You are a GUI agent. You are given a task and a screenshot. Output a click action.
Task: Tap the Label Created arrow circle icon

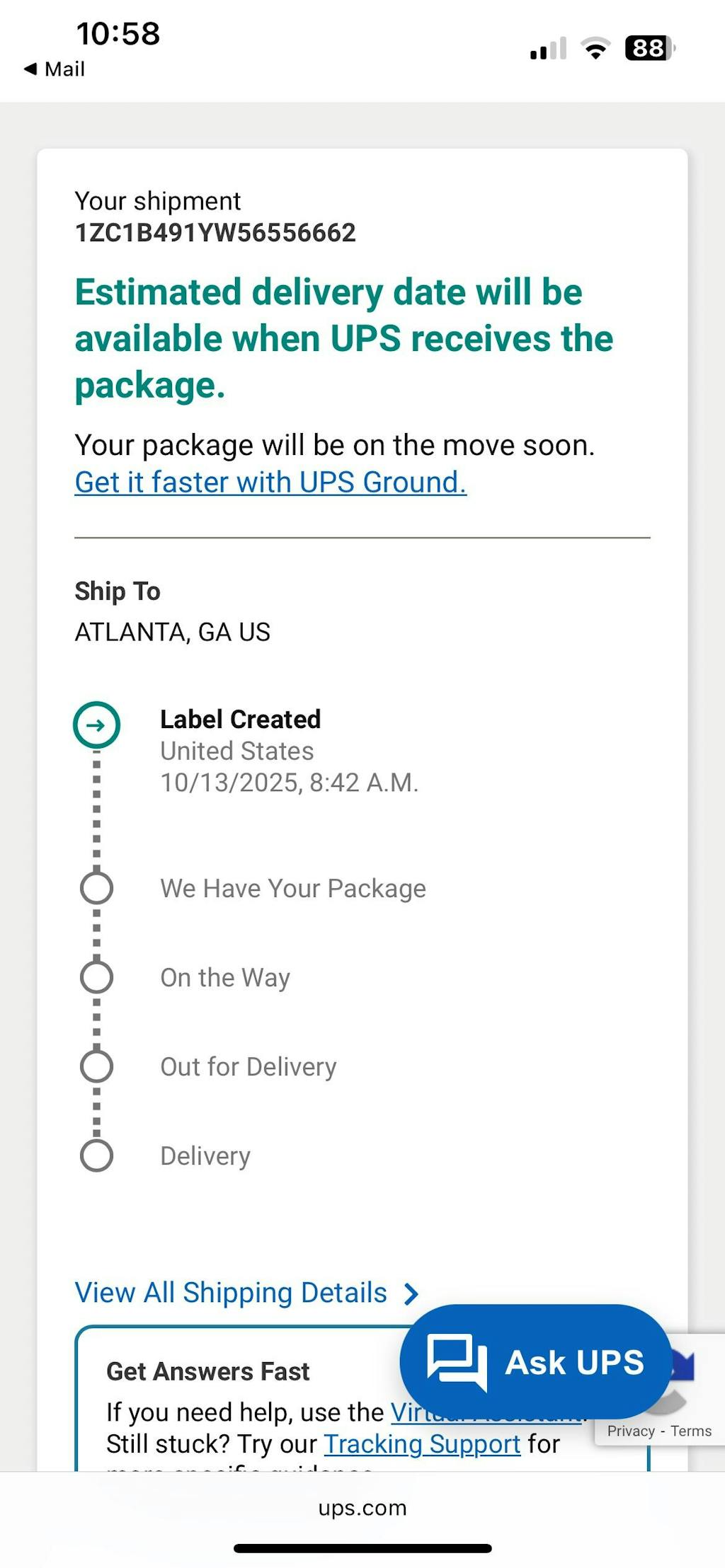97,725
